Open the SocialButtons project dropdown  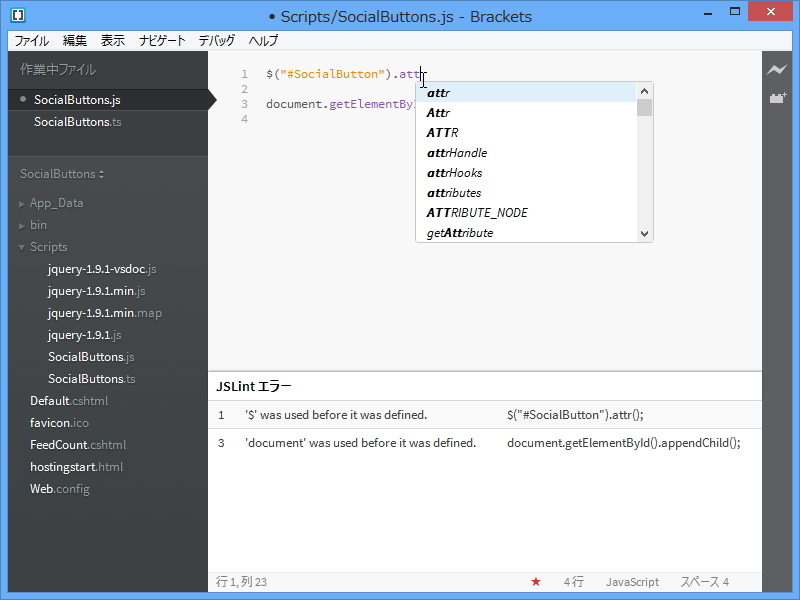pos(62,174)
